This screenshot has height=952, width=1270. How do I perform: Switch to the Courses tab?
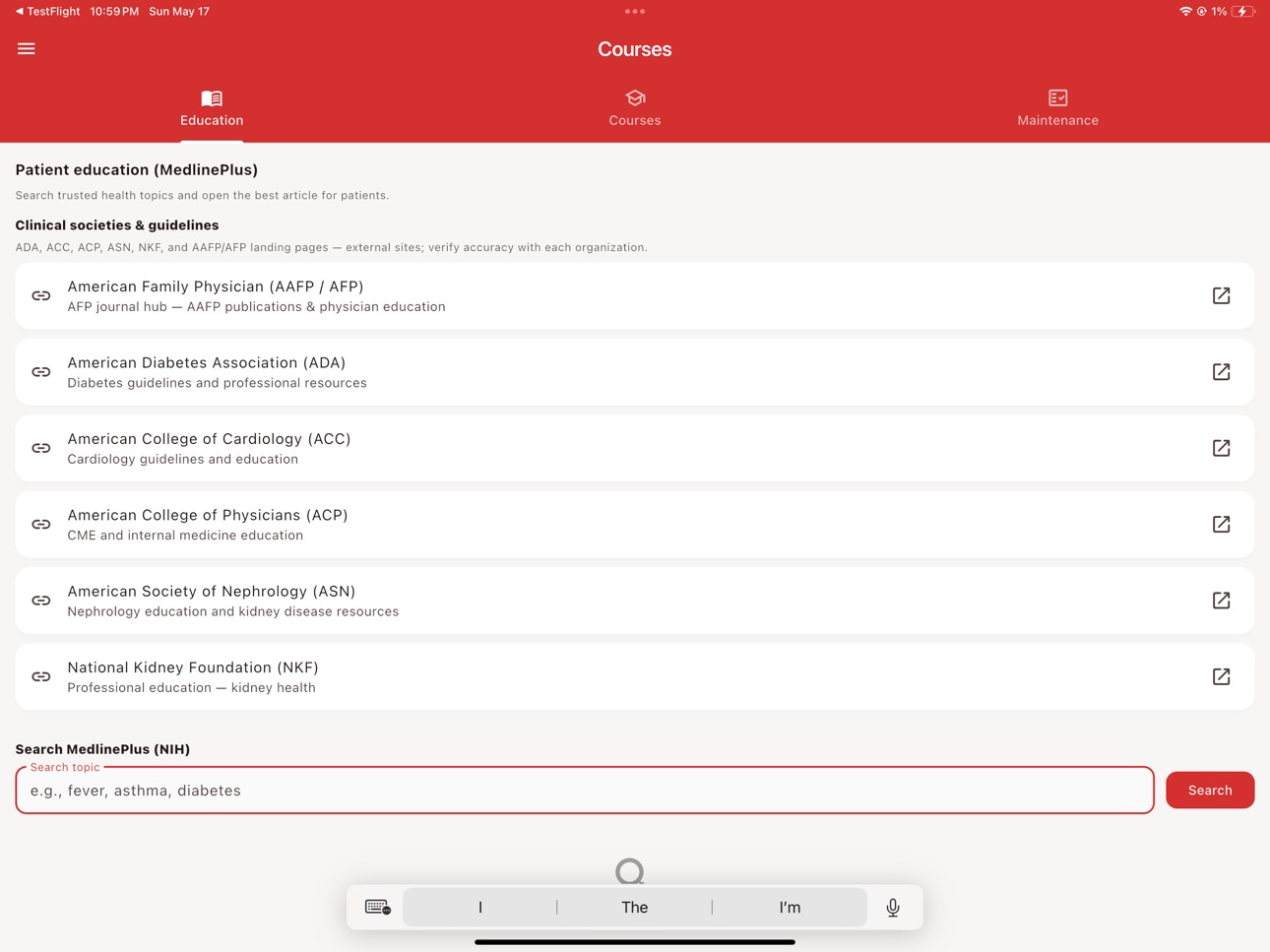(x=635, y=108)
